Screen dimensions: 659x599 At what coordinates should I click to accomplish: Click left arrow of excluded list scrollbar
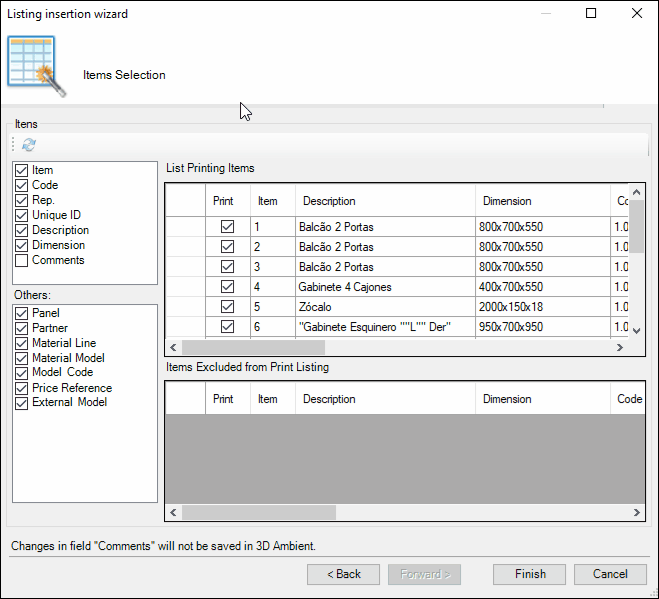(x=173, y=512)
